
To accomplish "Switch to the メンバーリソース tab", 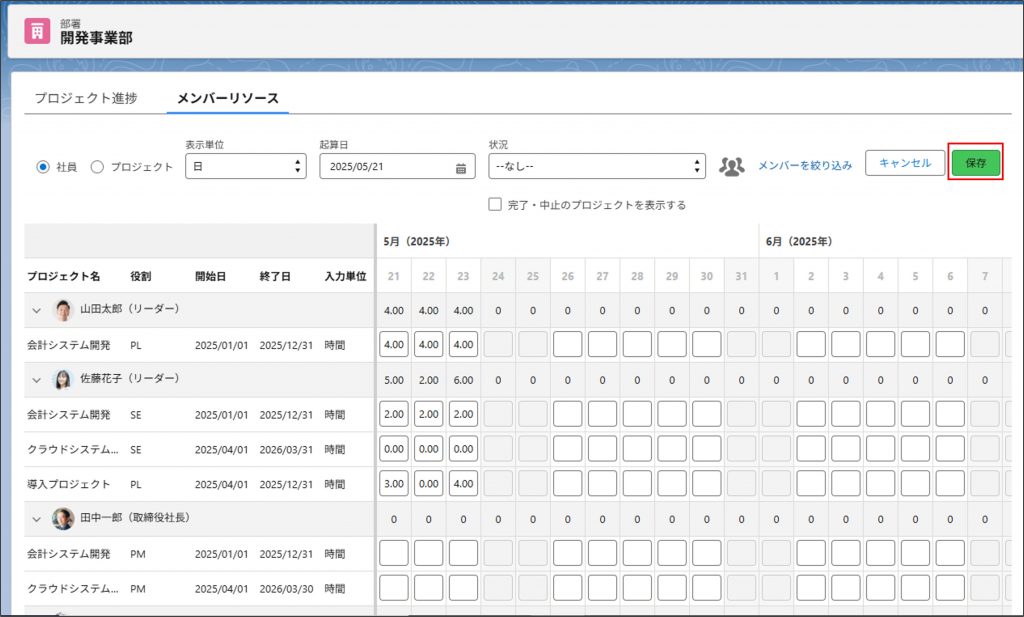I will click(x=227, y=98).
